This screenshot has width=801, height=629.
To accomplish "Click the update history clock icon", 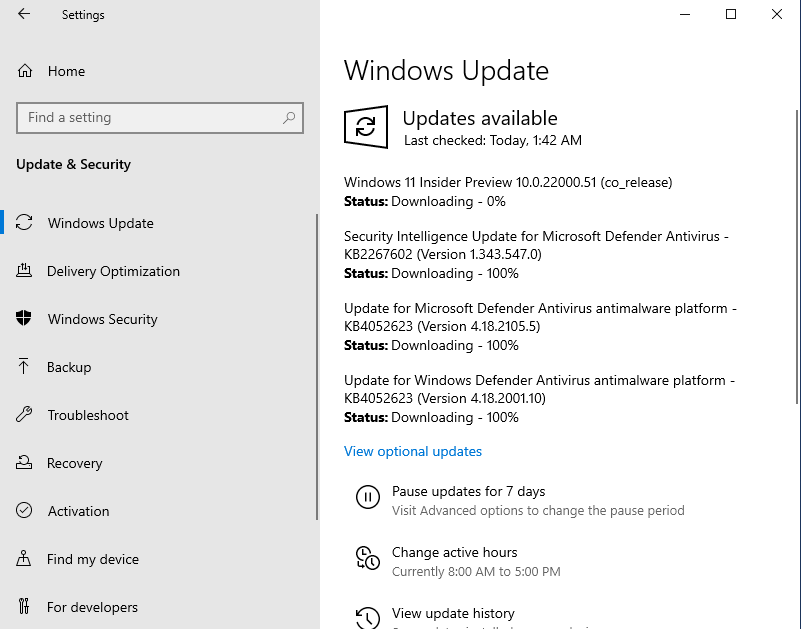I will [368, 618].
